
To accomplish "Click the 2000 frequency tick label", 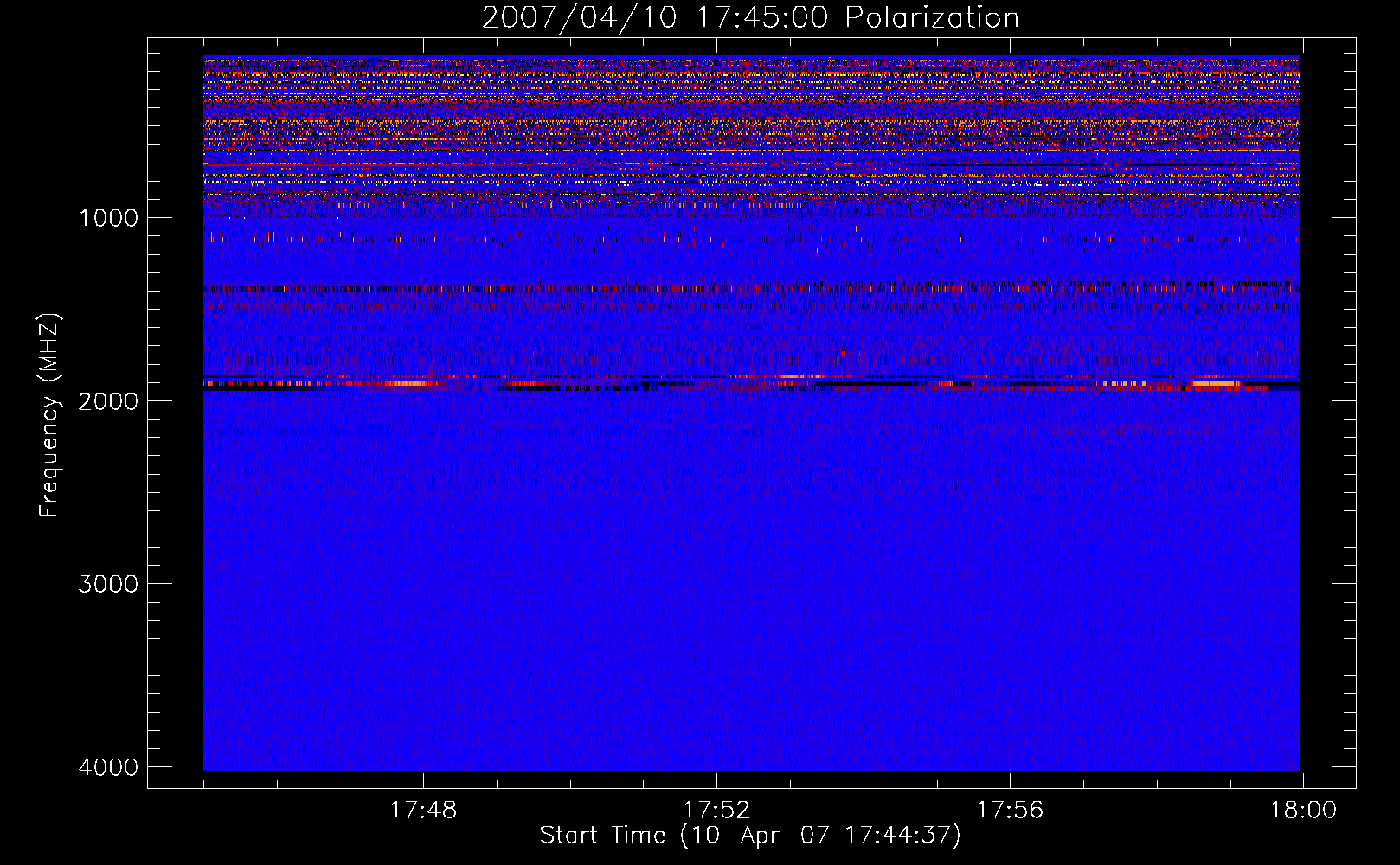I will [108, 400].
